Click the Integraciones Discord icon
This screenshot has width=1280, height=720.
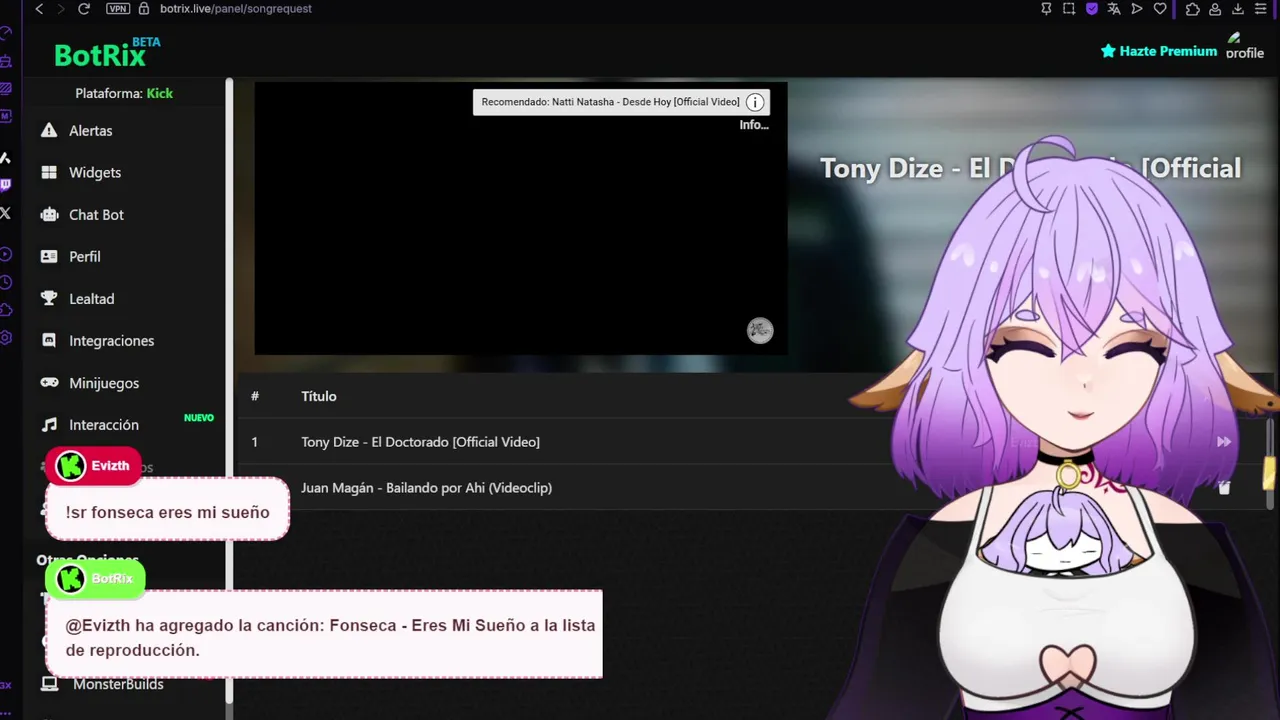tap(48, 340)
